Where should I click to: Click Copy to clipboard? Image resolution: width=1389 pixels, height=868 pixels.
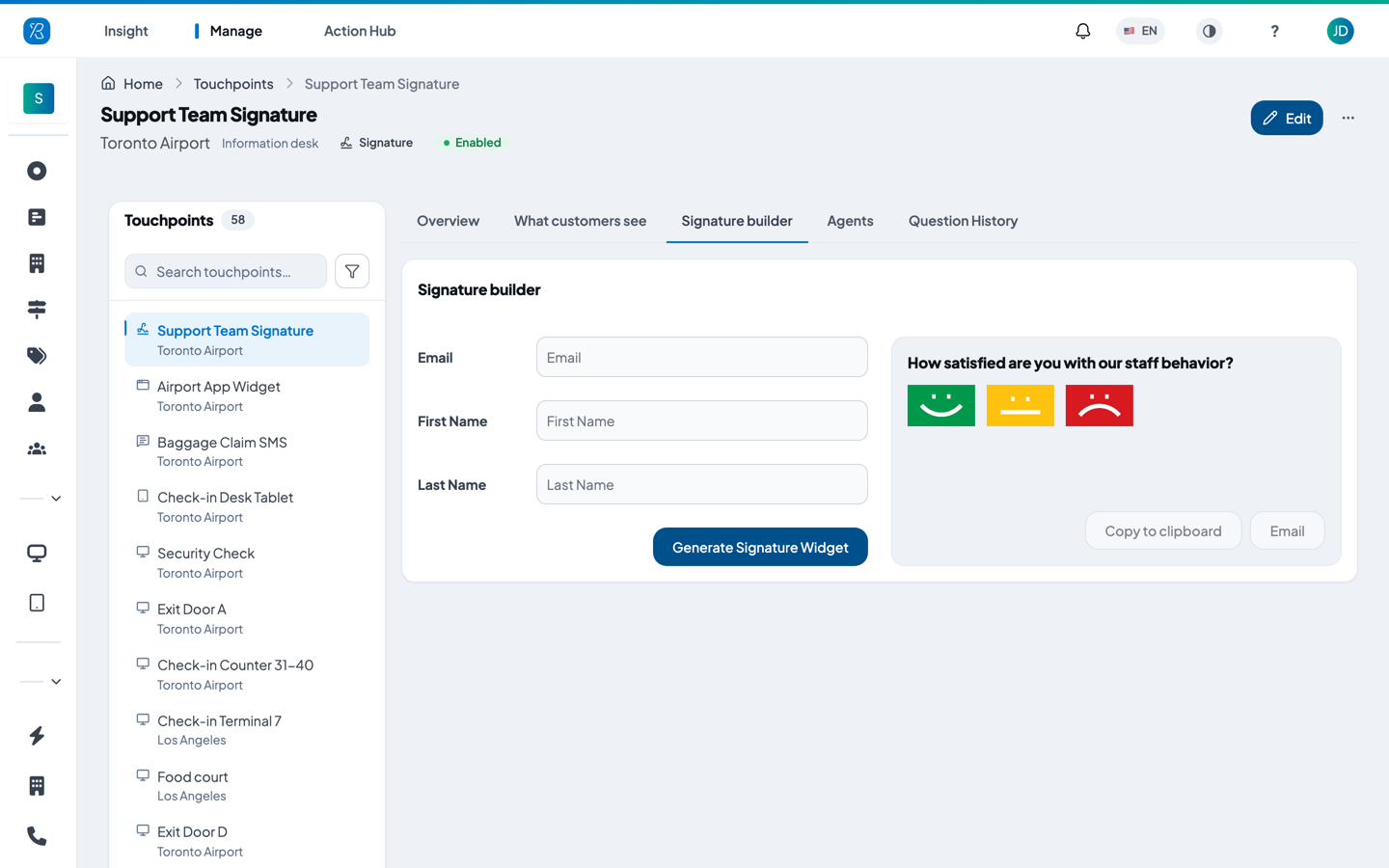(x=1163, y=530)
